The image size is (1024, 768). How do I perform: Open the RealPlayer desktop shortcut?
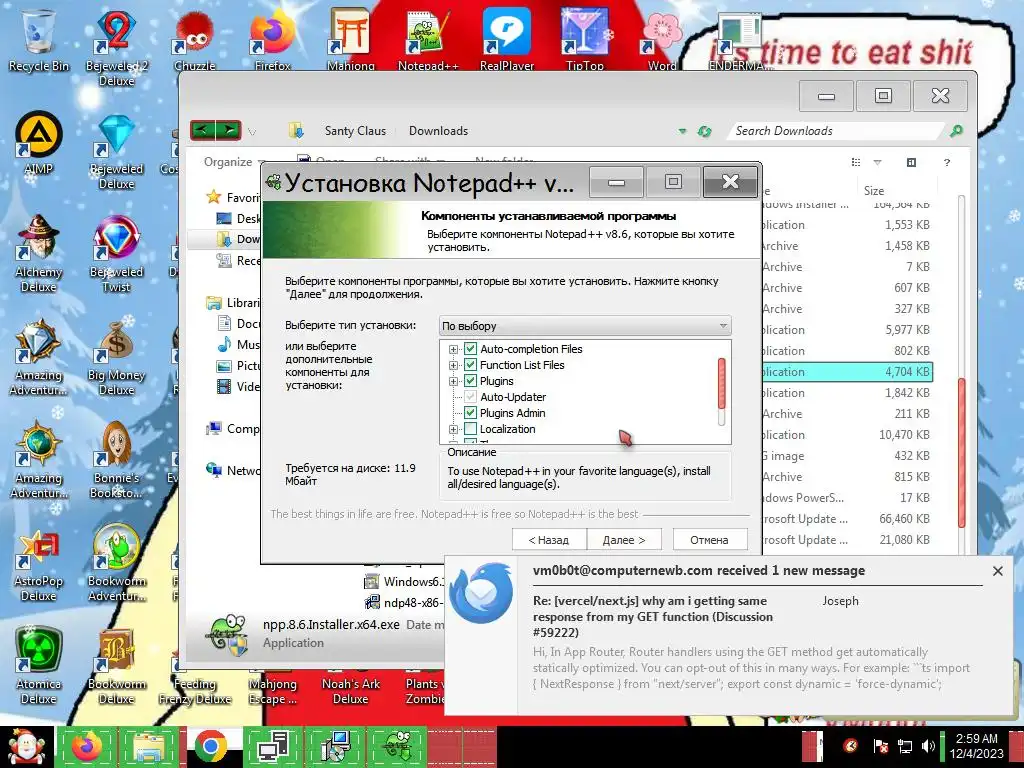point(507,39)
